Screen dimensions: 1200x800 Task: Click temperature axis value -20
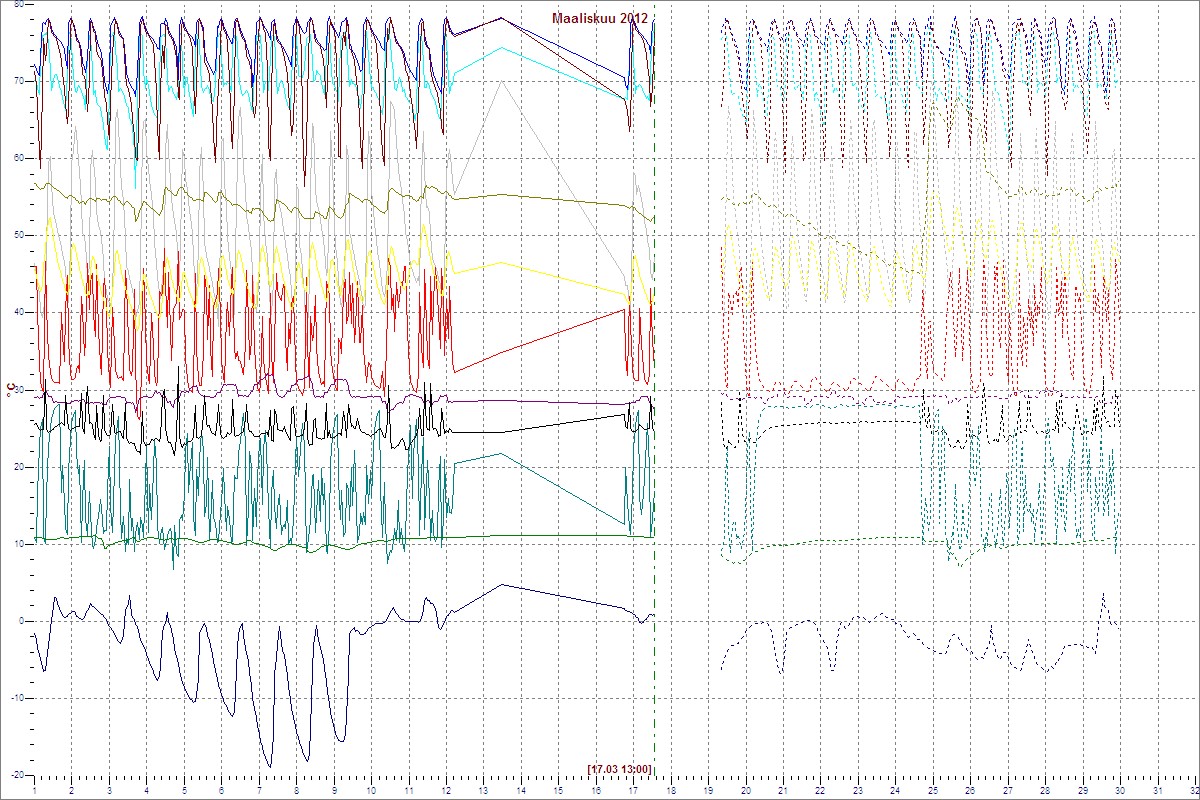[x=17, y=775]
